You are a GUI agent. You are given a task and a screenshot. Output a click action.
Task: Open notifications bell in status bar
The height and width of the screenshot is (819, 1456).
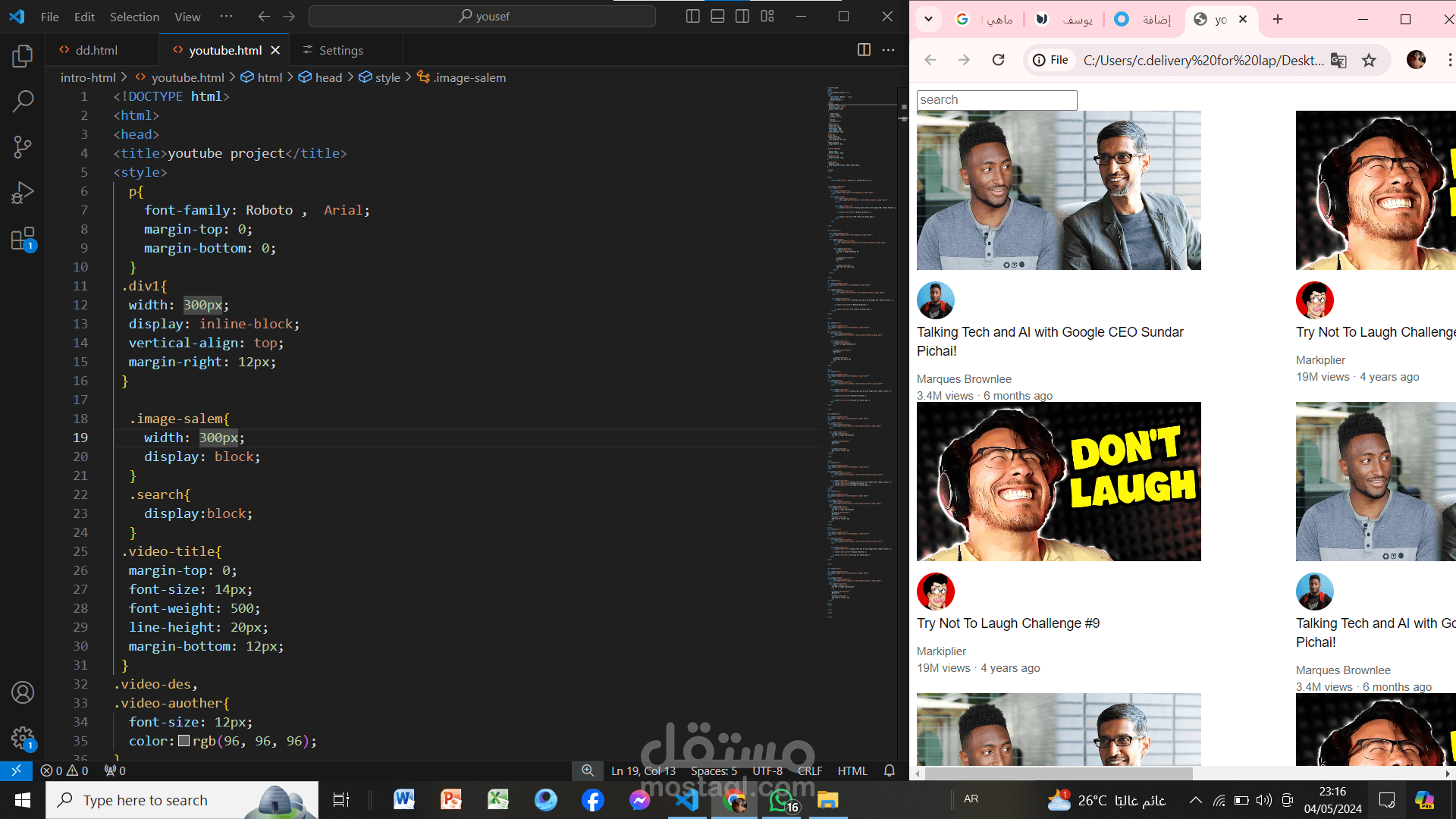[890, 770]
